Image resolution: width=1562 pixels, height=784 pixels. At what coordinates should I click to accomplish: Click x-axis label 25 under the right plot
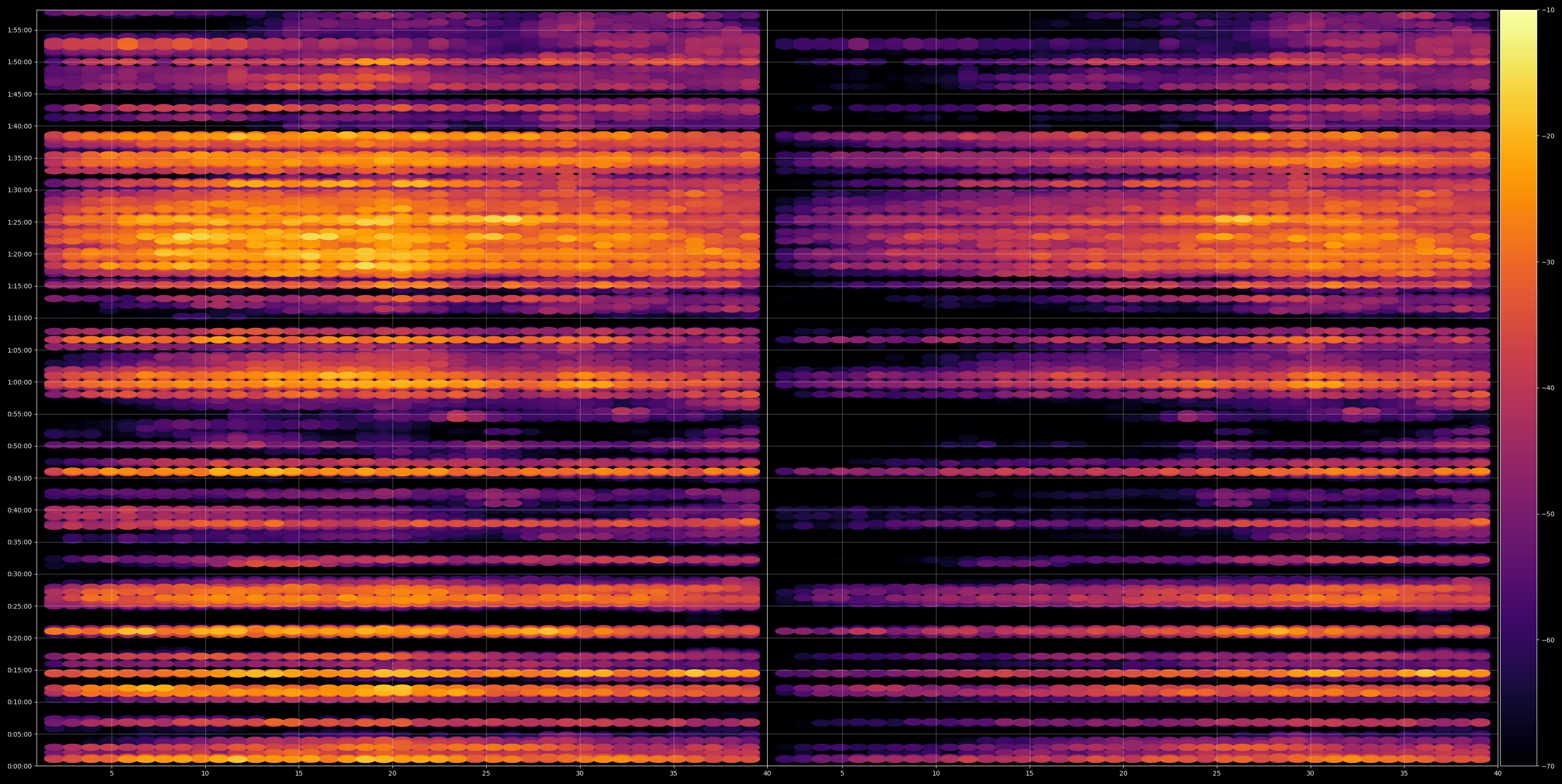coord(1217,774)
